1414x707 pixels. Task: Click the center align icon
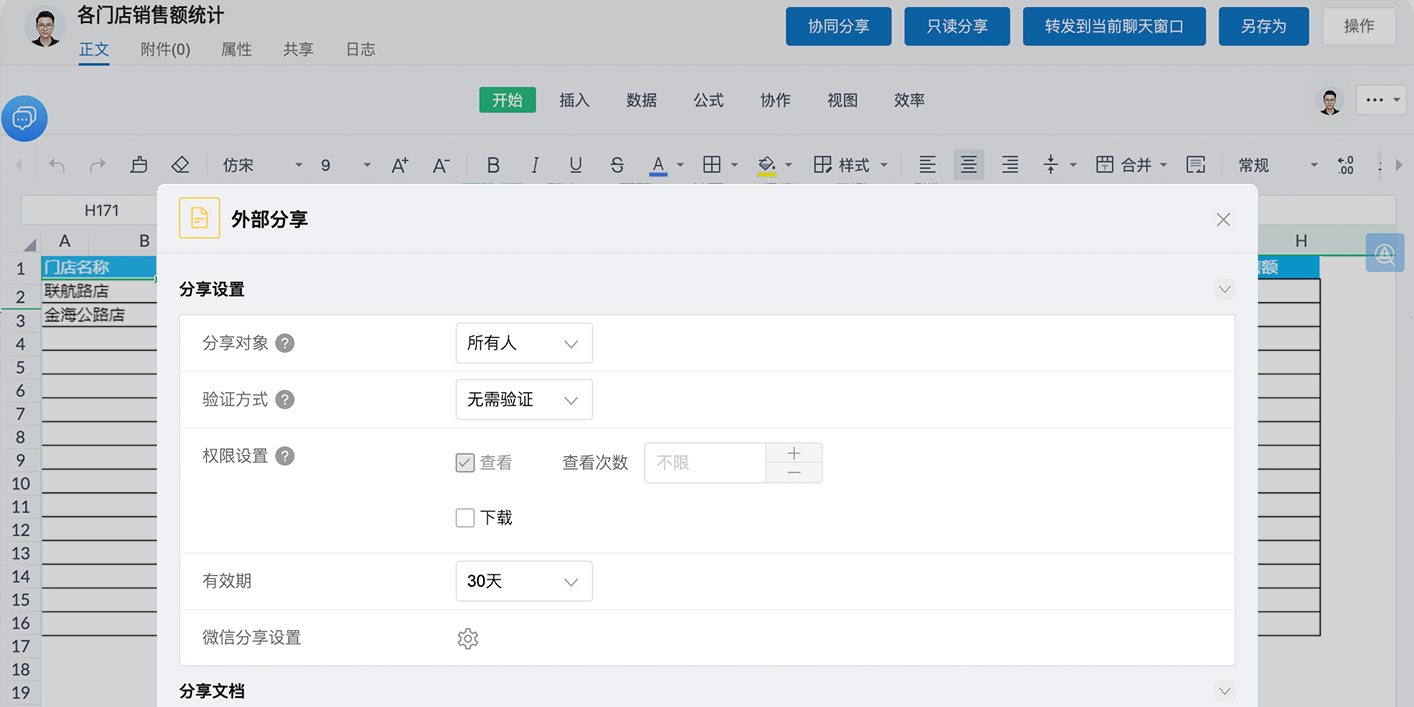pos(968,165)
